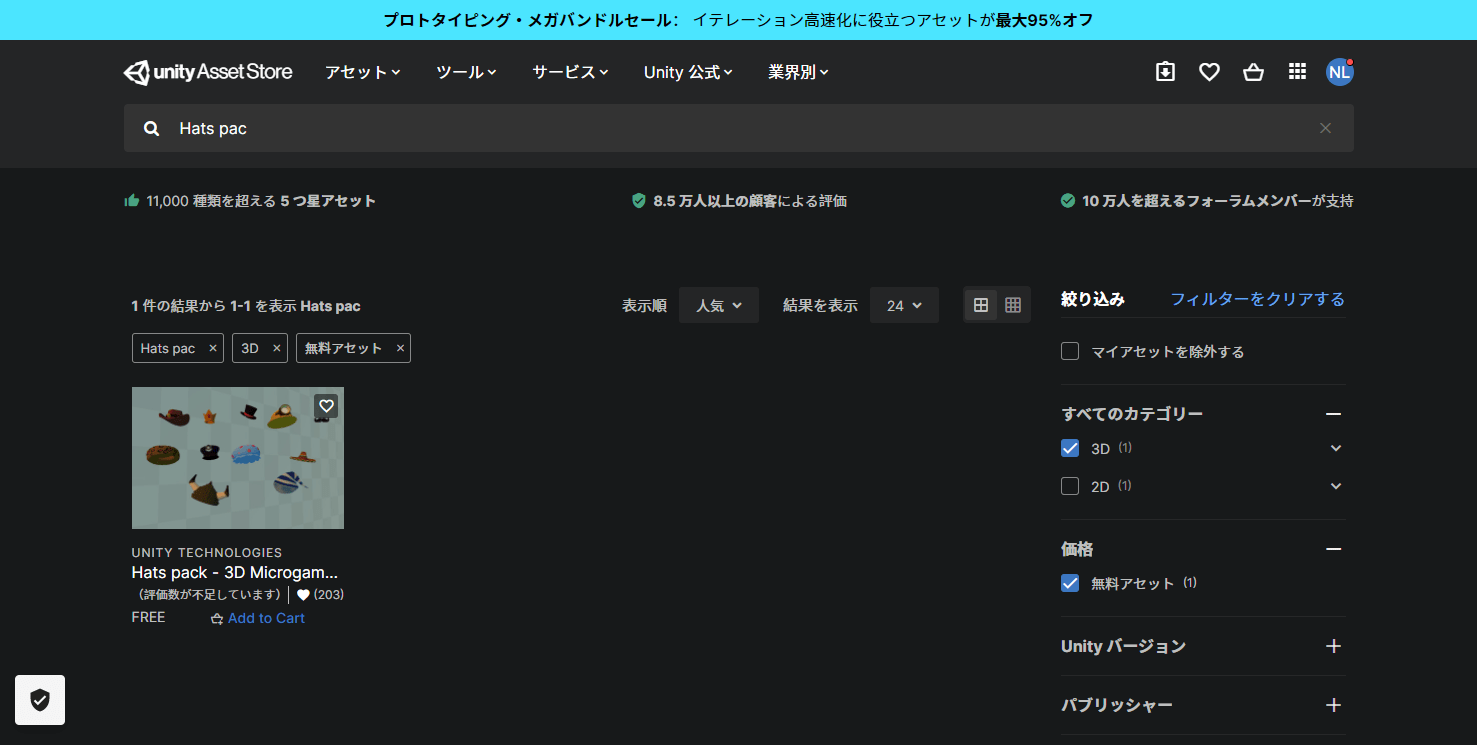
Task: Open the アセット menu dropdown
Action: pos(362,72)
